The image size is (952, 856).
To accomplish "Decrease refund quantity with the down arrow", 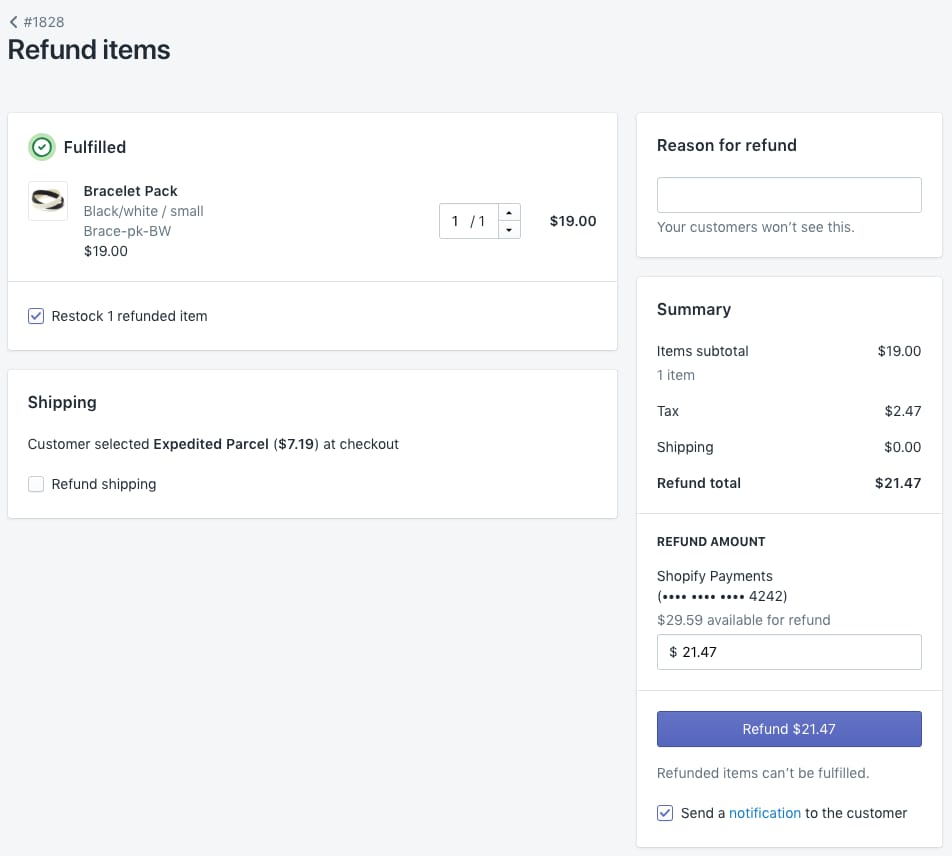I will (x=509, y=229).
